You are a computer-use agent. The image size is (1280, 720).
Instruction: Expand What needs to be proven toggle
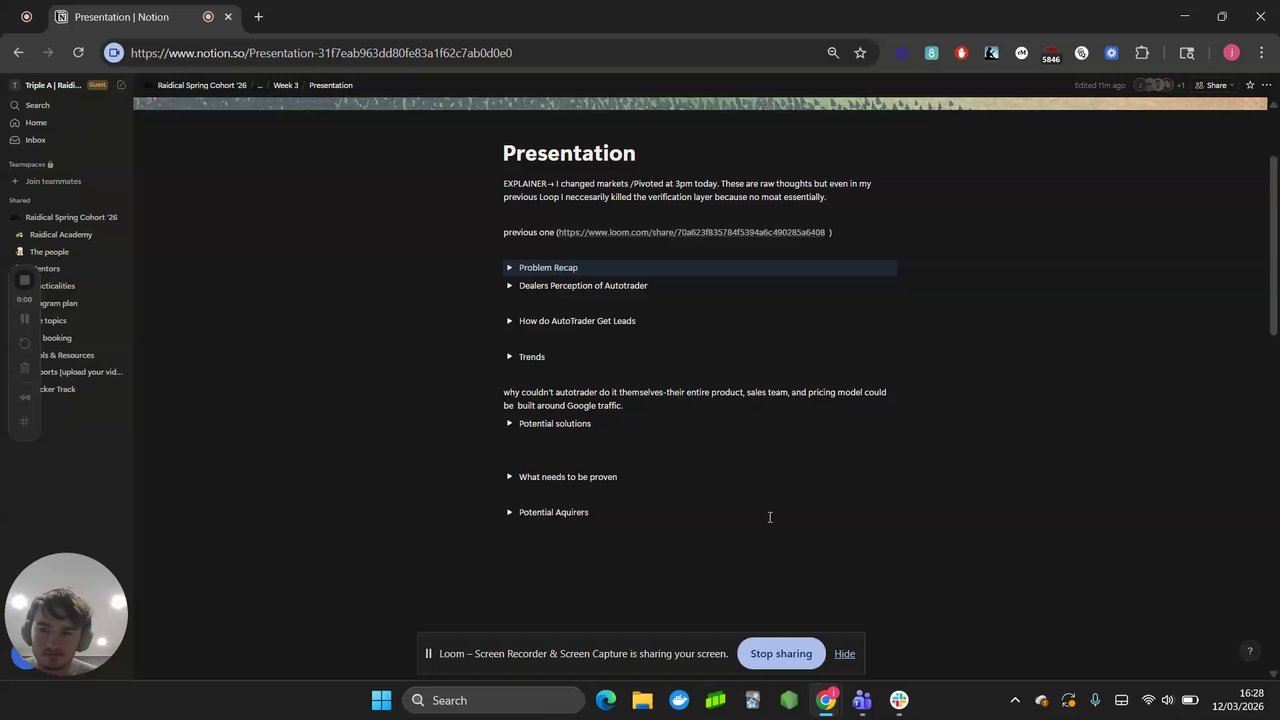[509, 477]
